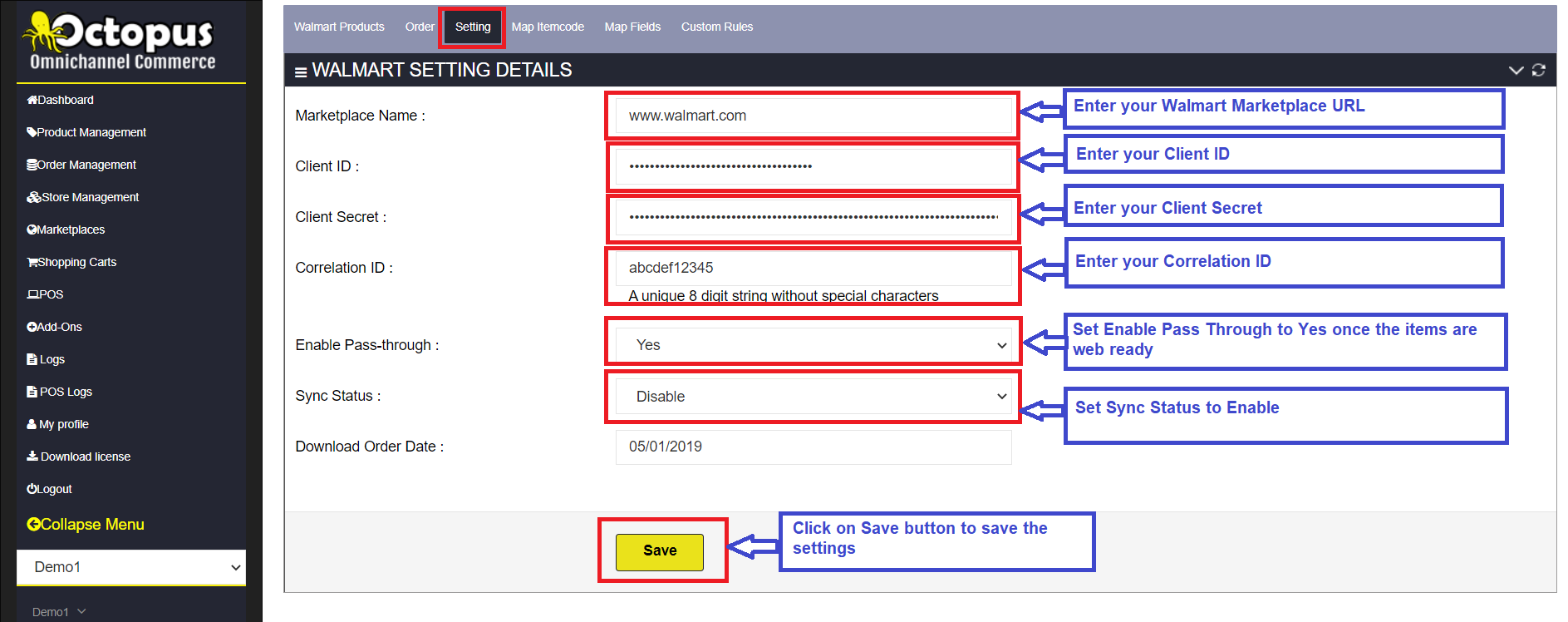This screenshot has width=1568, height=622.
Task: Switch to the Order tab
Action: [x=420, y=27]
